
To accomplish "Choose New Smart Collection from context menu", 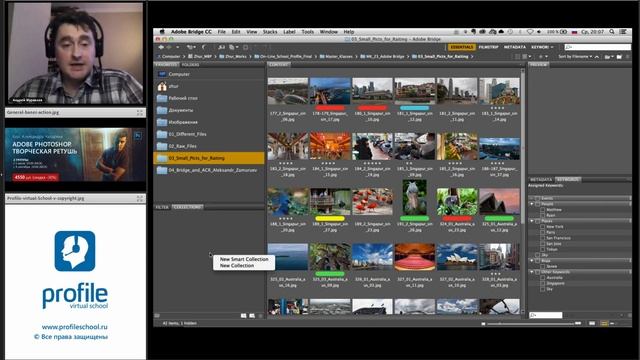I will pos(244,259).
